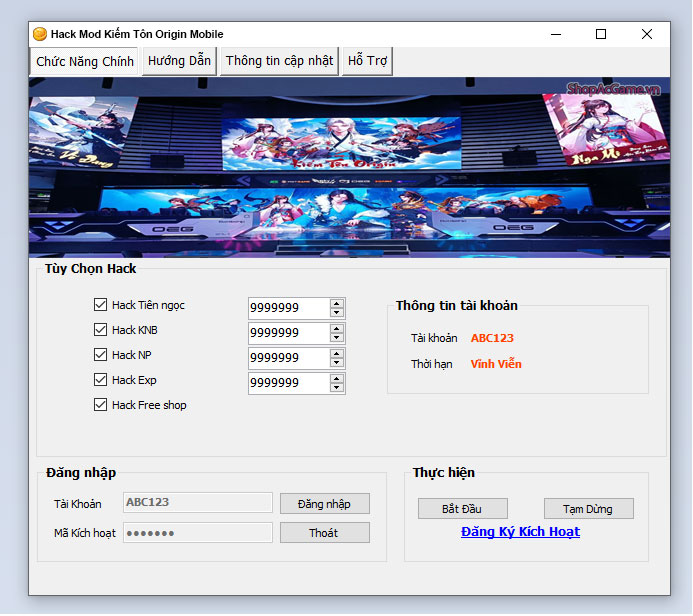Screen dimensions: 693x616
Task: Click the ABC123 account name text
Action: pyautogui.click(x=492, y=338)
